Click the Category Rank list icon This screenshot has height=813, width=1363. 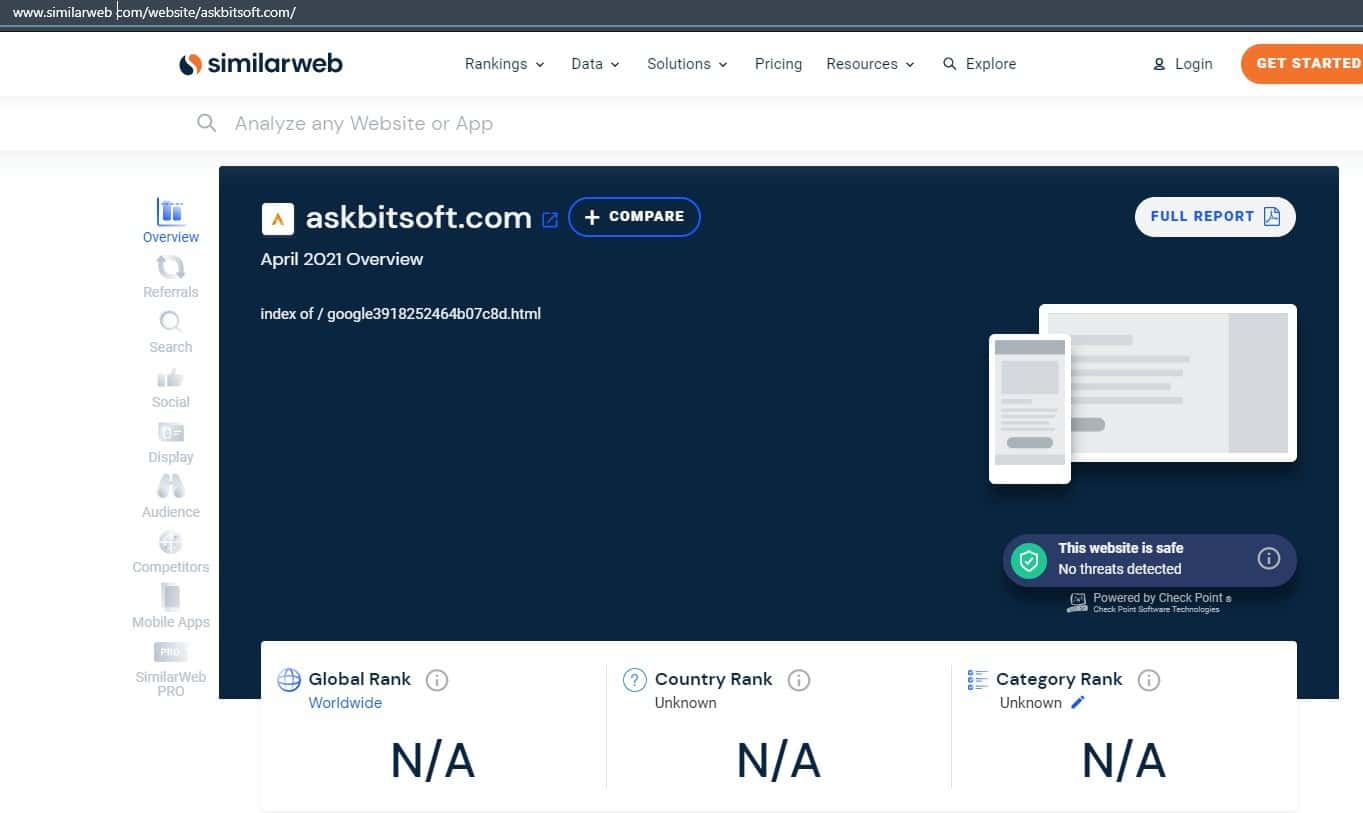click(x=978, y=680)
